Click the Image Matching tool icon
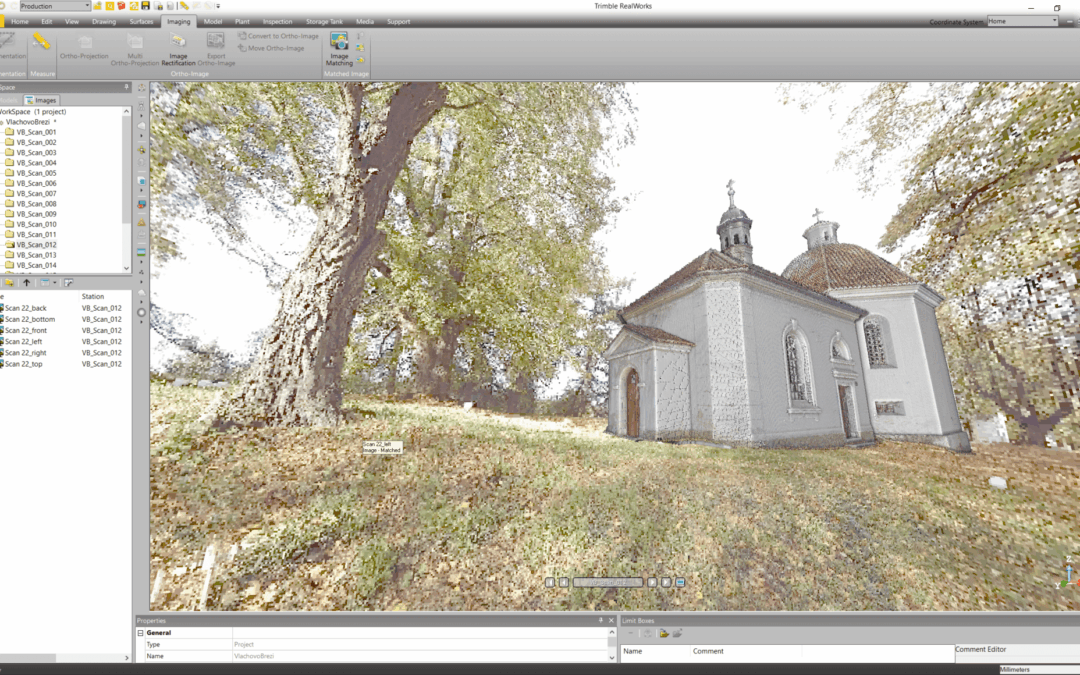 tap(339, 42)
